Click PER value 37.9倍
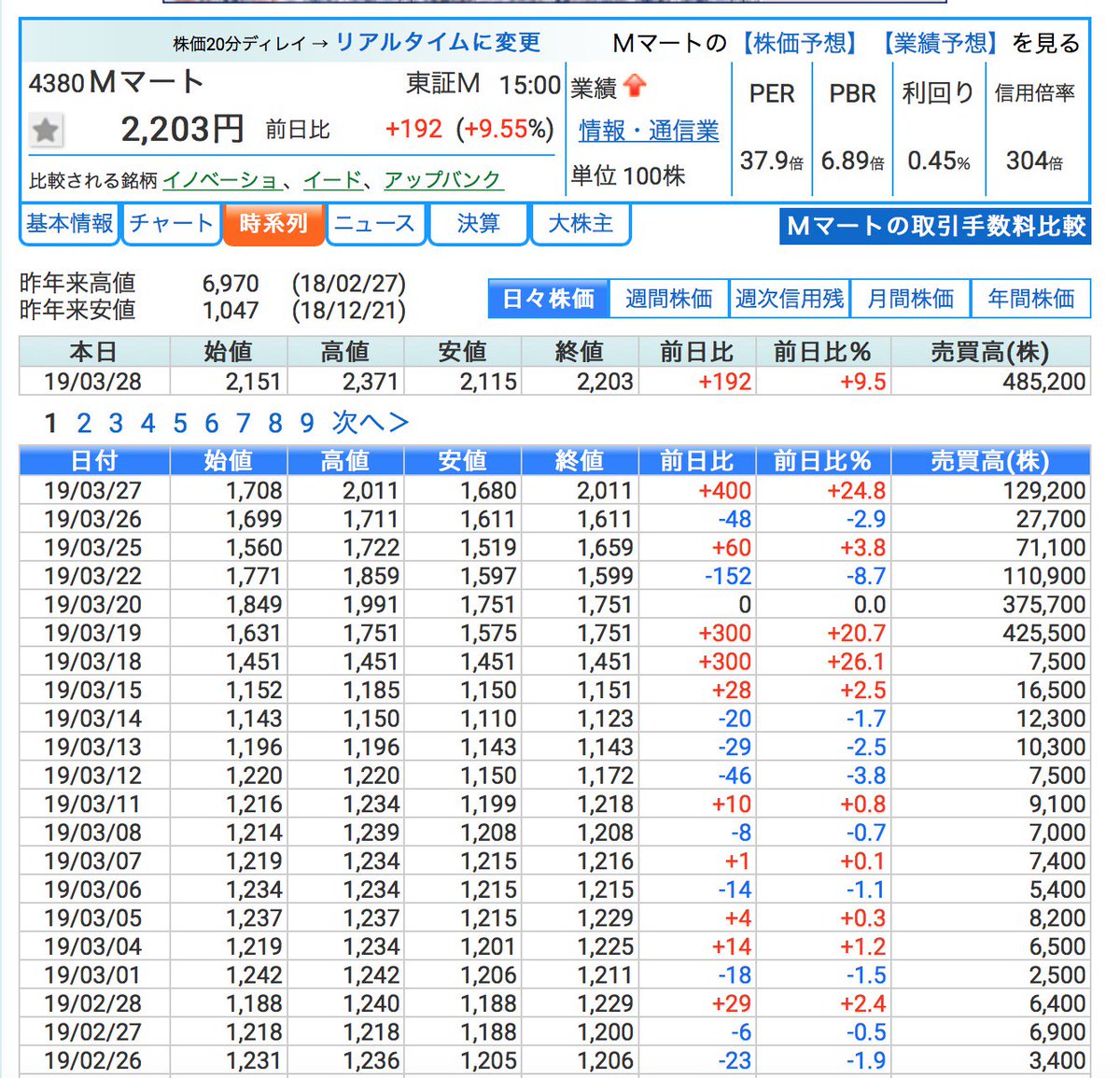This screenshot has height=1078, width=1120. click(x=772, y=161)
